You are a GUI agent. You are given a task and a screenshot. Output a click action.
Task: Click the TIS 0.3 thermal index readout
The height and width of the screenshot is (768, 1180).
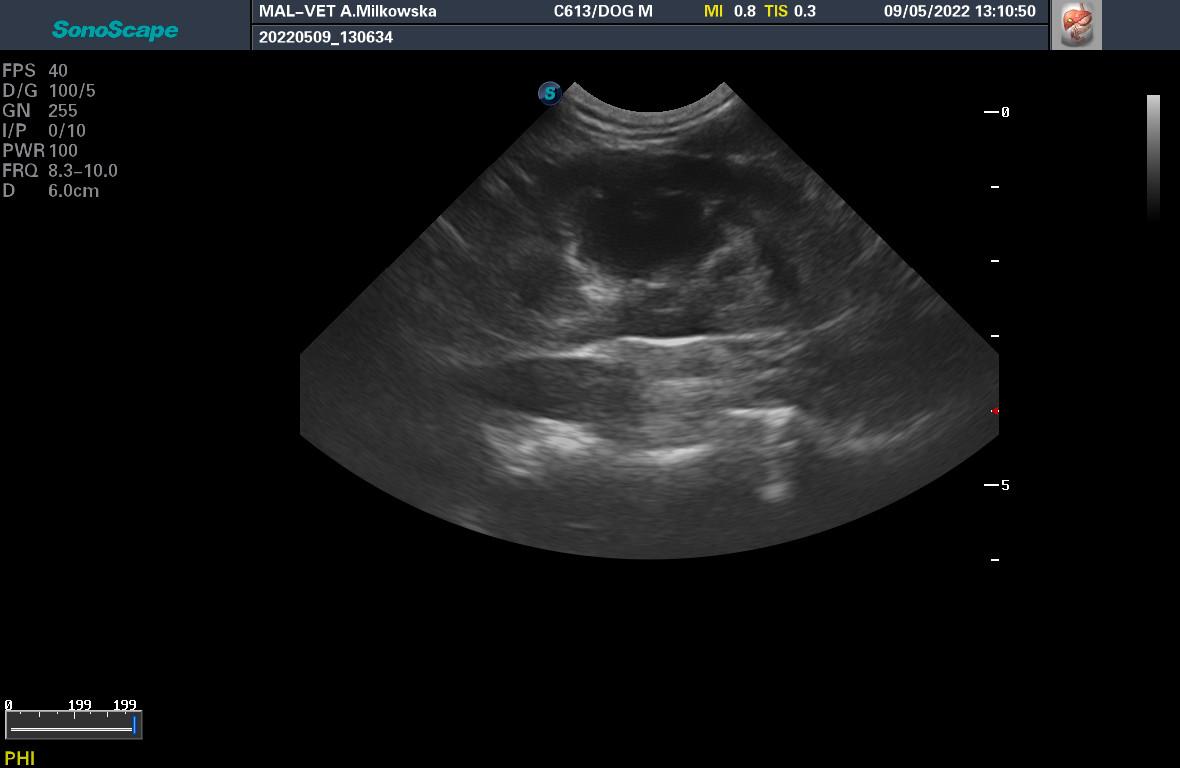(x=790, y=12)
